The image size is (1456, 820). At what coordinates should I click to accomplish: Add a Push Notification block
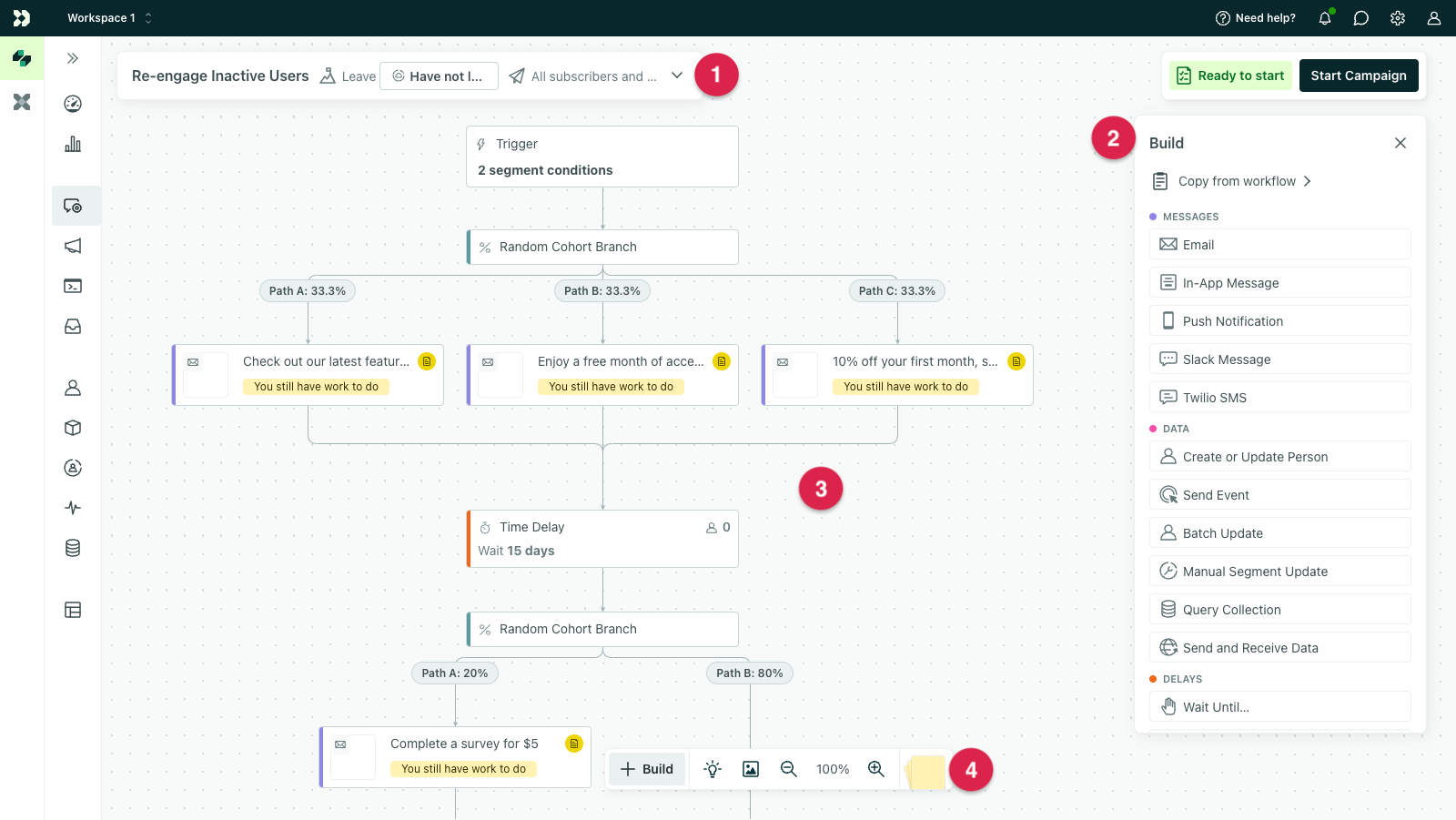click(1280, 320)
